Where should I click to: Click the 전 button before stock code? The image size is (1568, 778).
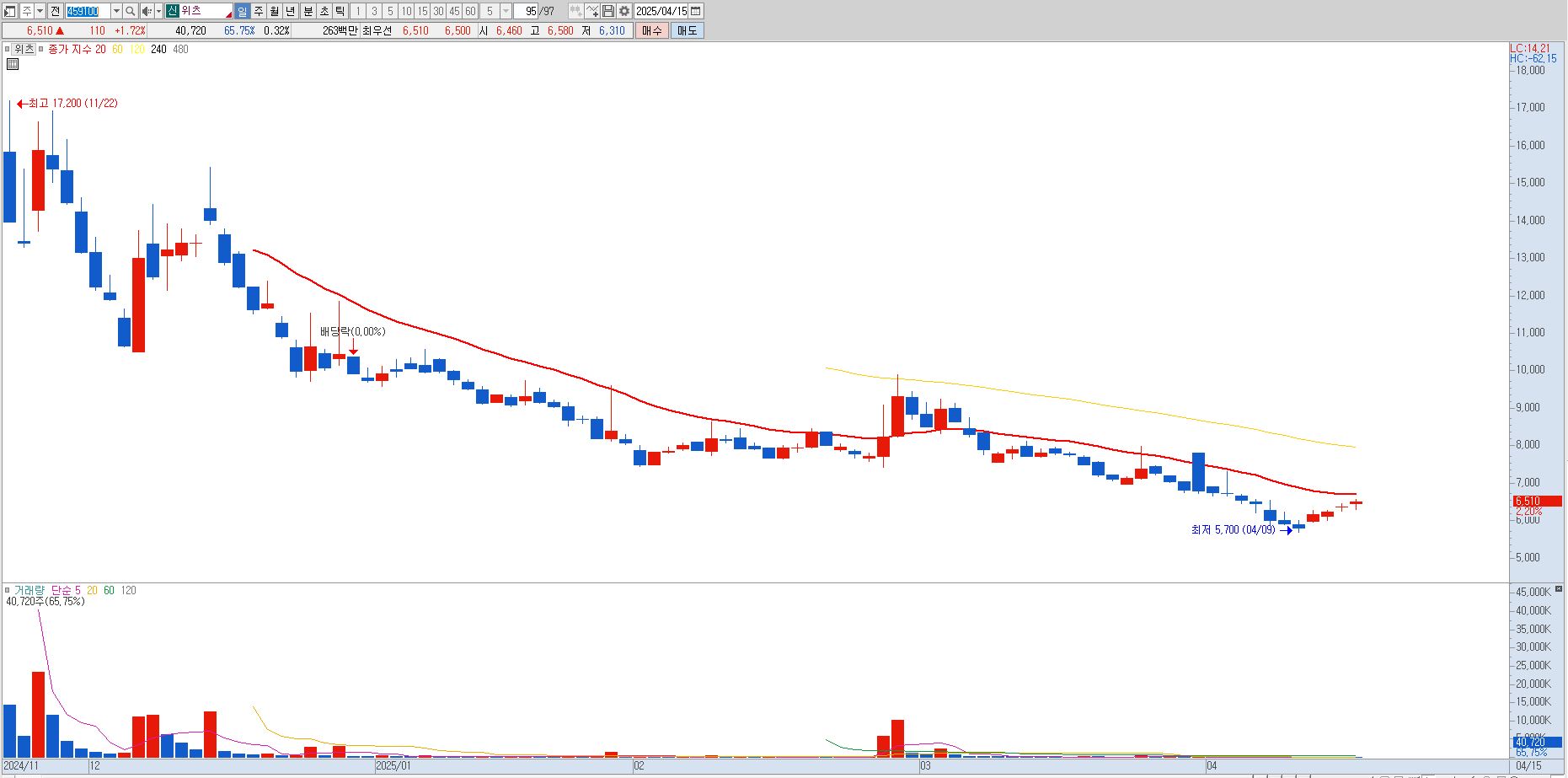55,11
